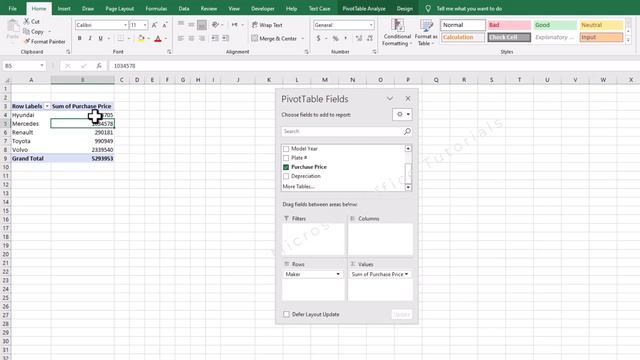Click Tell me what you want to do
The width and height of the screenshot is (640, 360).
click(469, 9)
